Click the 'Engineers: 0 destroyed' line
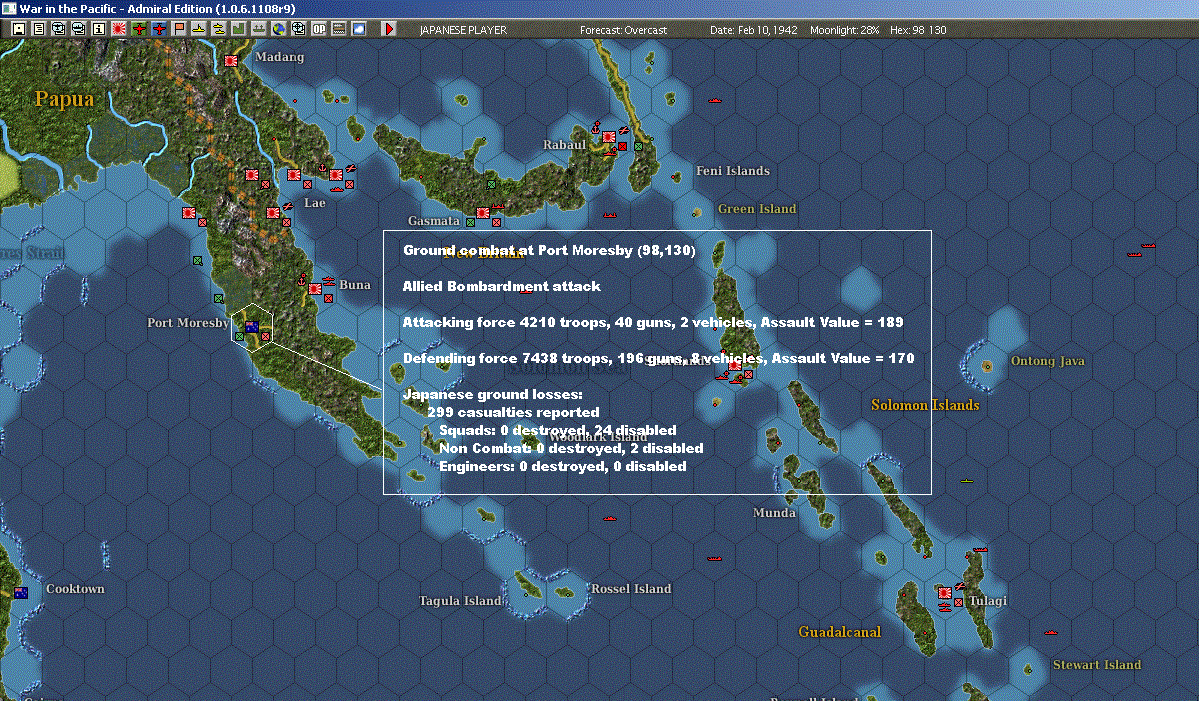This screenshot has width=1199, height=701. (563, 466)
